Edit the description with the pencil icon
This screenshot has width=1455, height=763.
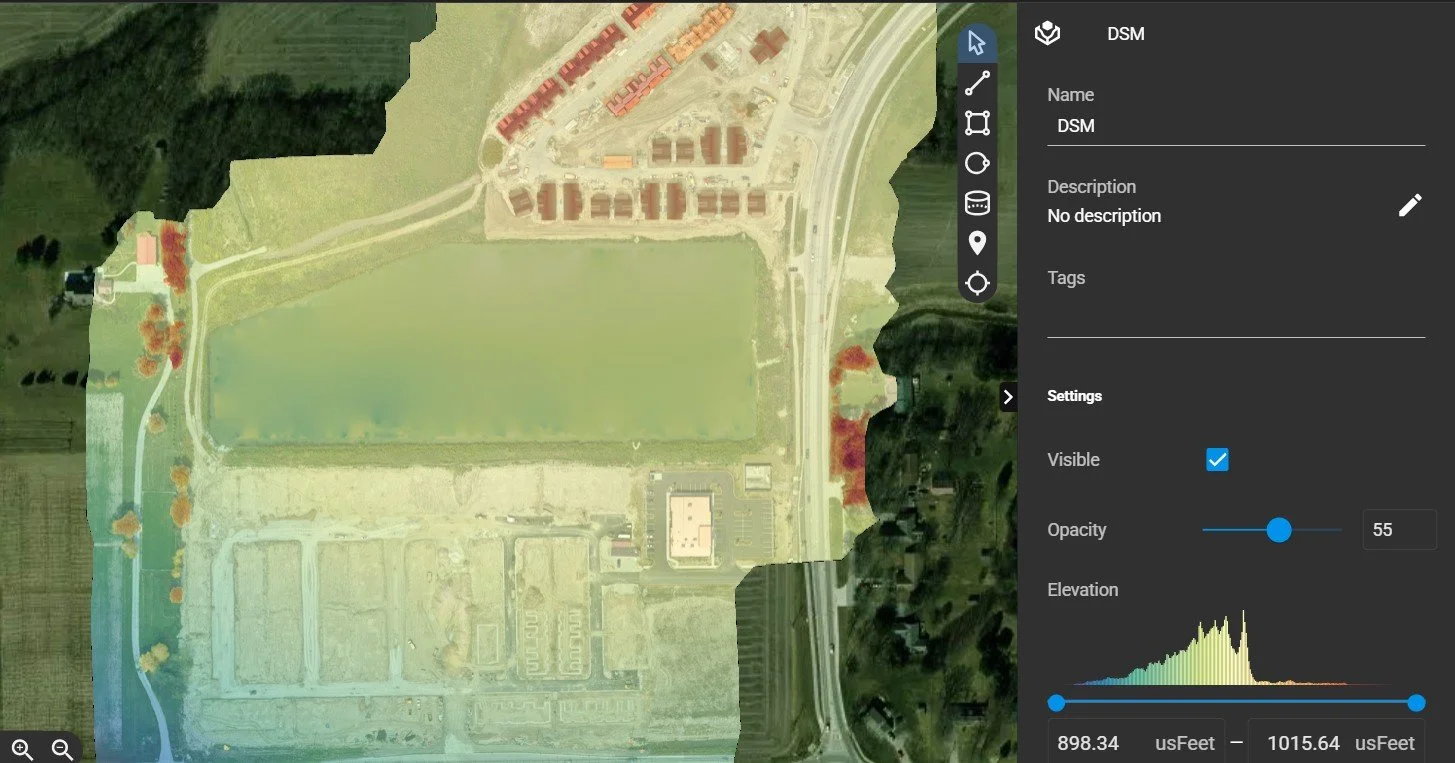click(x=1410, y=205)
